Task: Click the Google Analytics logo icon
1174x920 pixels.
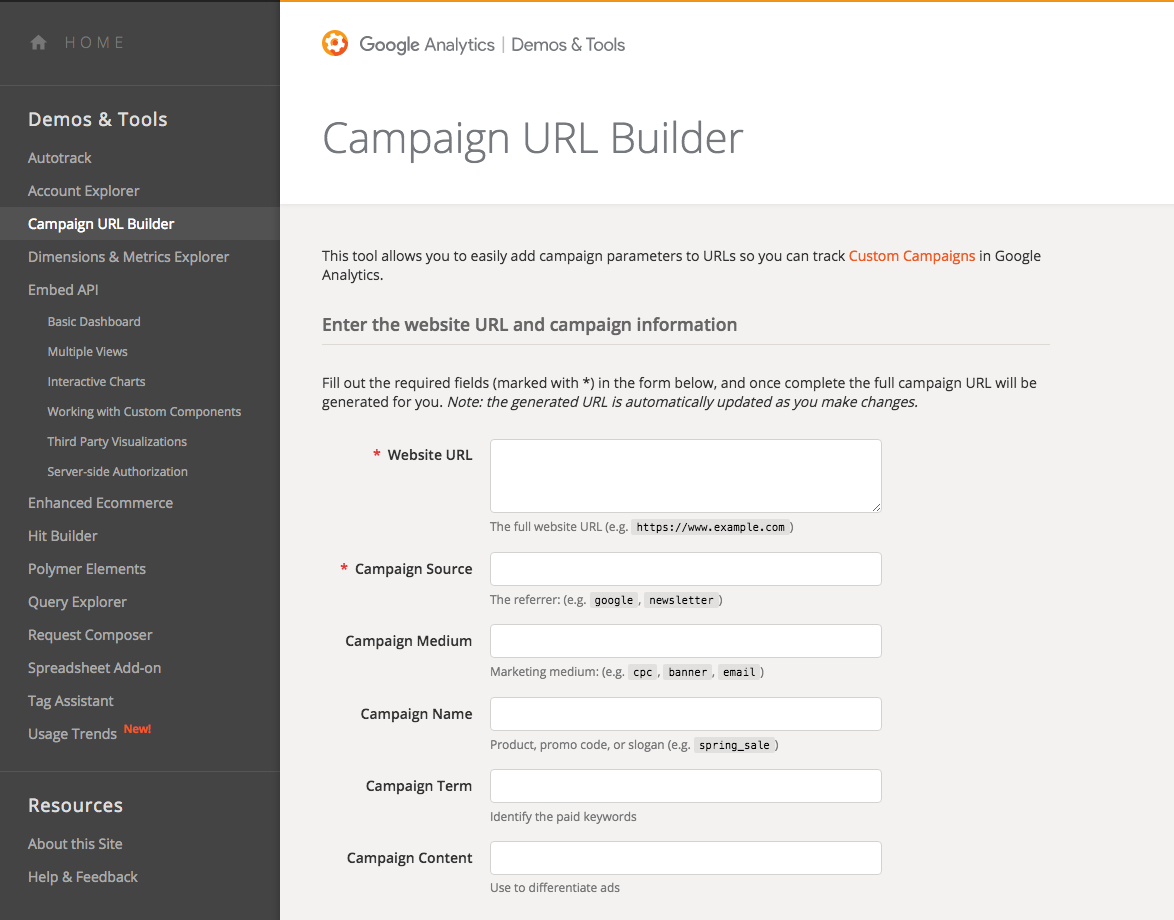Action: coord(335,44)
